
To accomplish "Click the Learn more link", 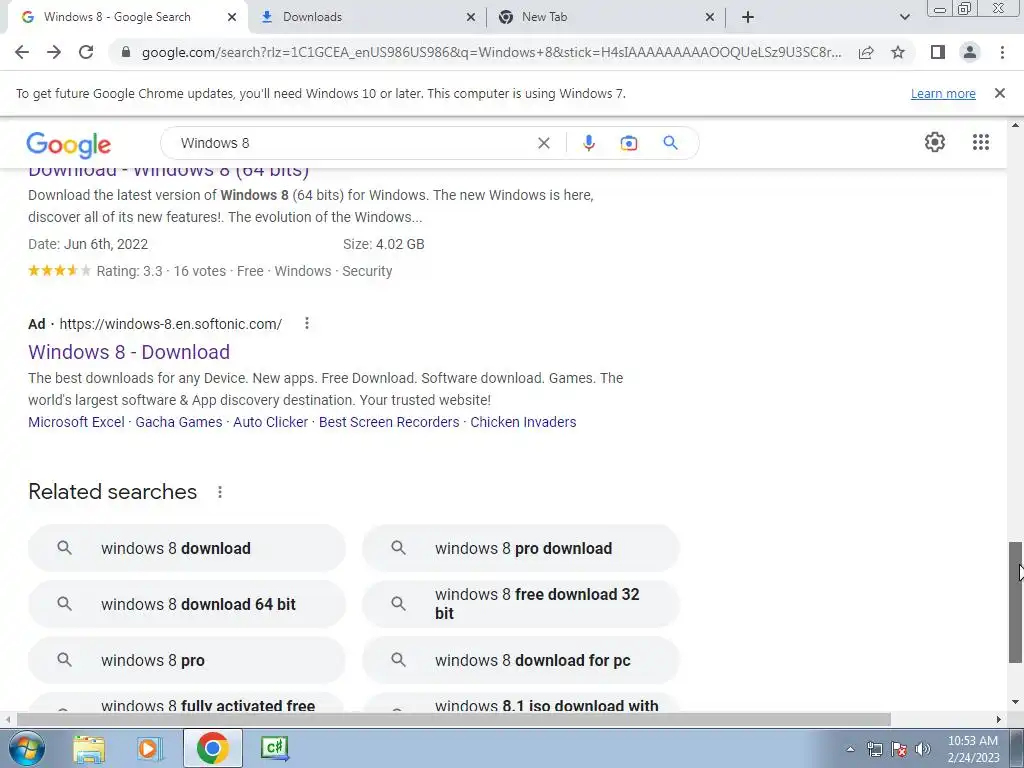I will click(943, 93).
